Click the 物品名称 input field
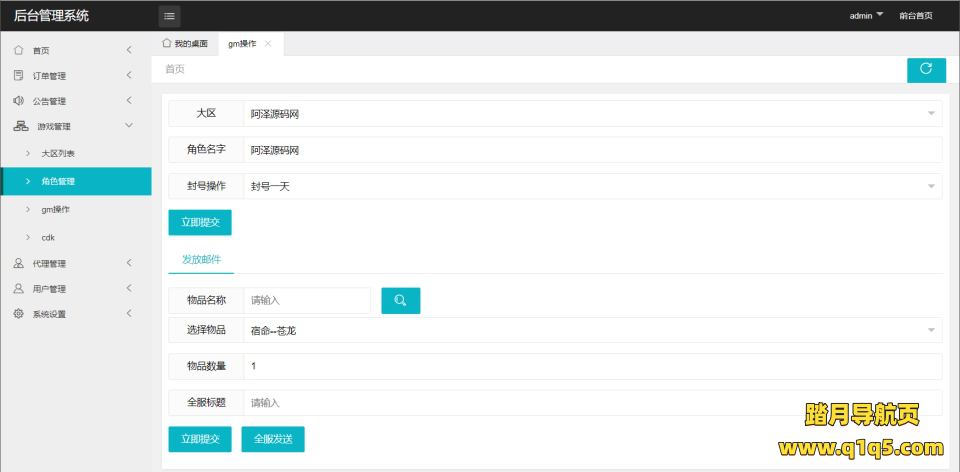This screenshot has height=472, width=960. [306, 300]
